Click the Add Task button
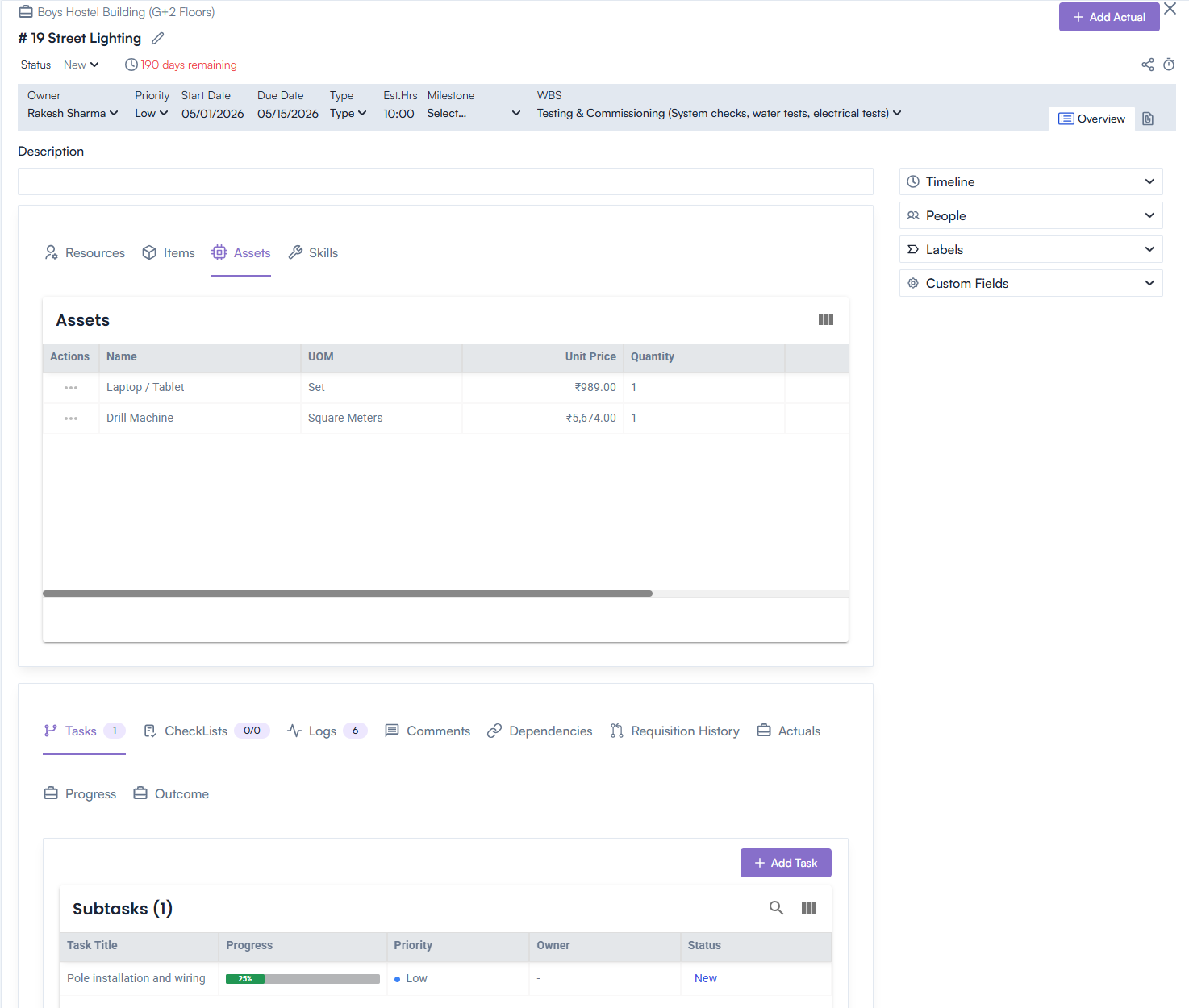The image size is (1189, 1008). (785, 863)
